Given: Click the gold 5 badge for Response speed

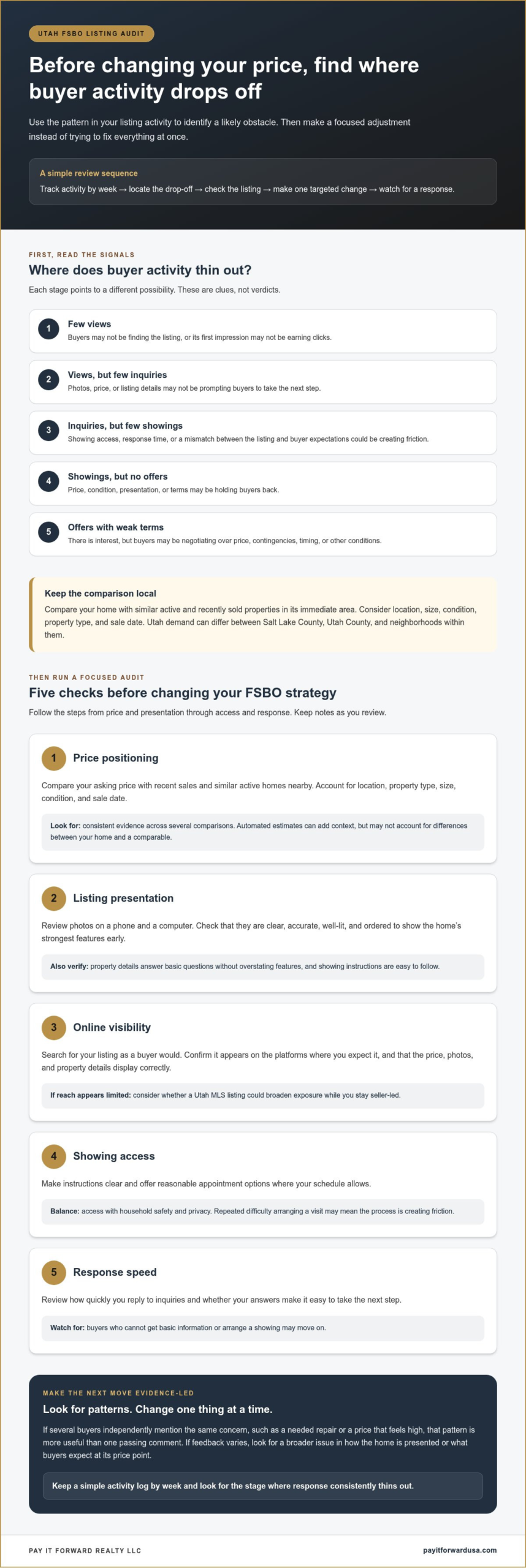Looking at the screenshot, I should tap(54, 1272).
